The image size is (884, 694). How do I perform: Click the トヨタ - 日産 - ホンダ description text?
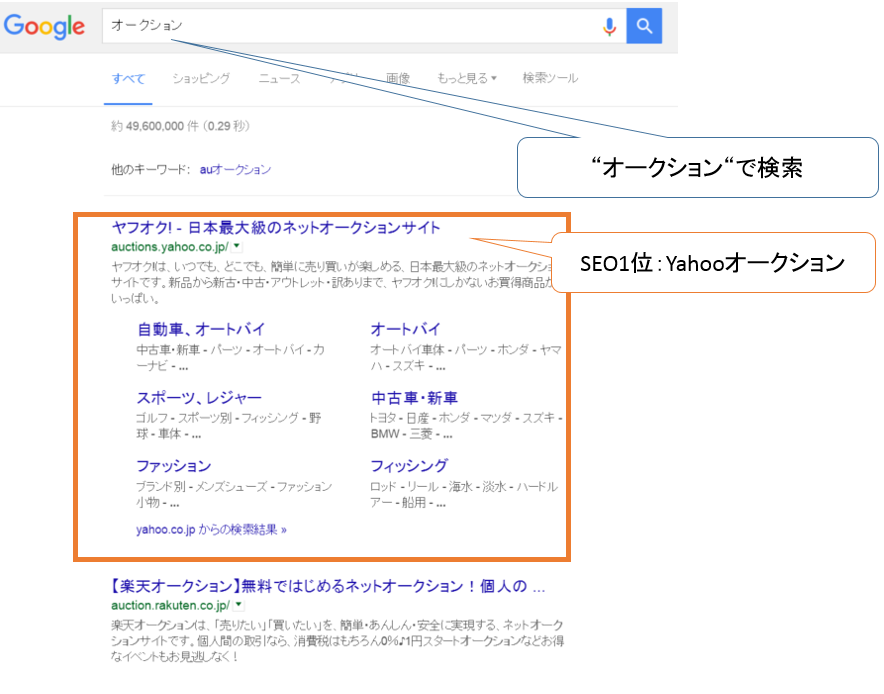pyautogui.click(x=466, y=426)
